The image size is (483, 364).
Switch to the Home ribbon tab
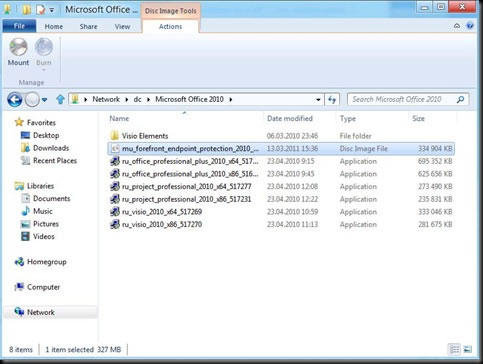[54, 27]
